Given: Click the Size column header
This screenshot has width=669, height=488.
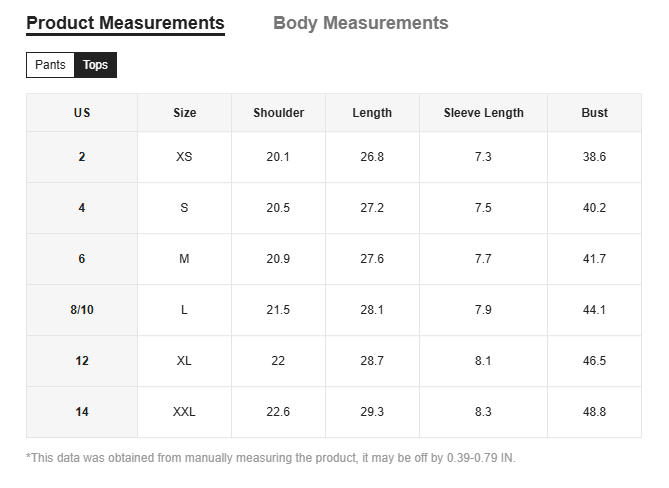Looking at the screenshot, I should [184, 113].
